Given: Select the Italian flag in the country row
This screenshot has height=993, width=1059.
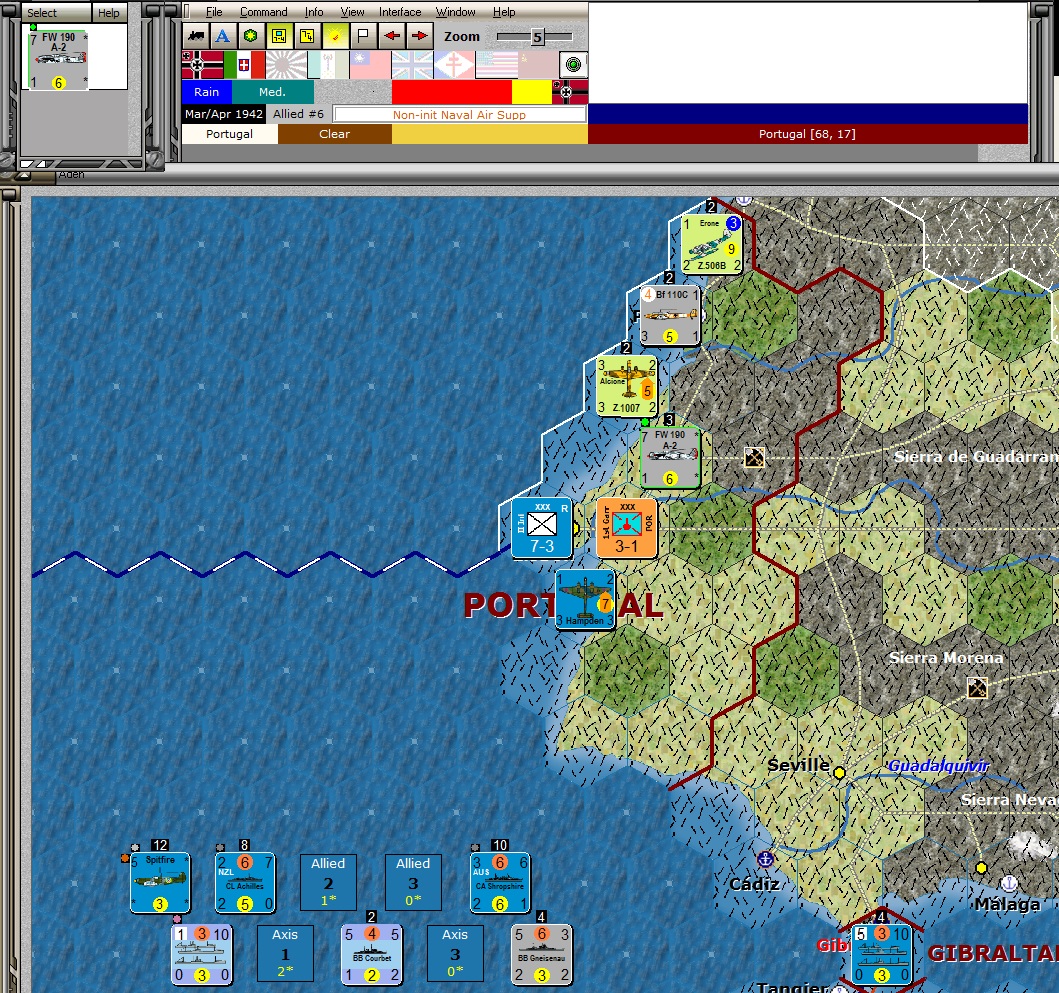Looking at the screenshot, I should point(244,65).
